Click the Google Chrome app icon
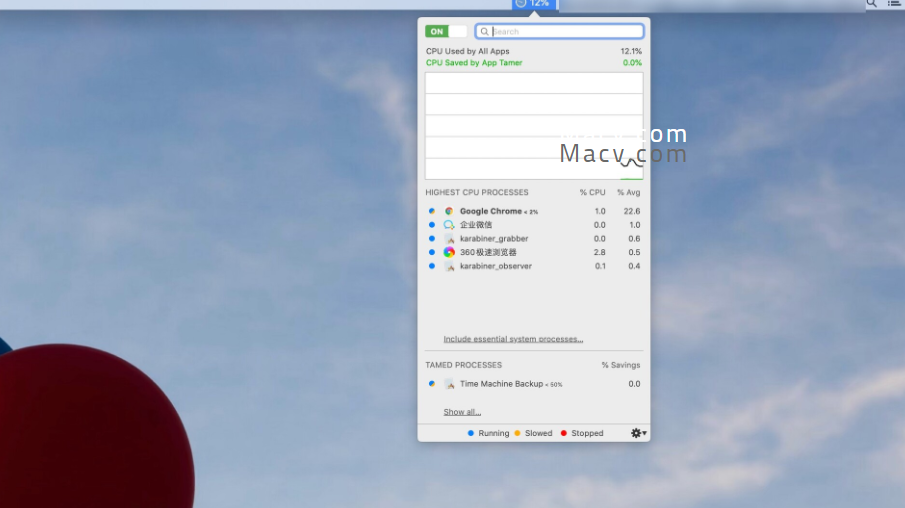The image size is (905, 508). (x=449, y=211)
